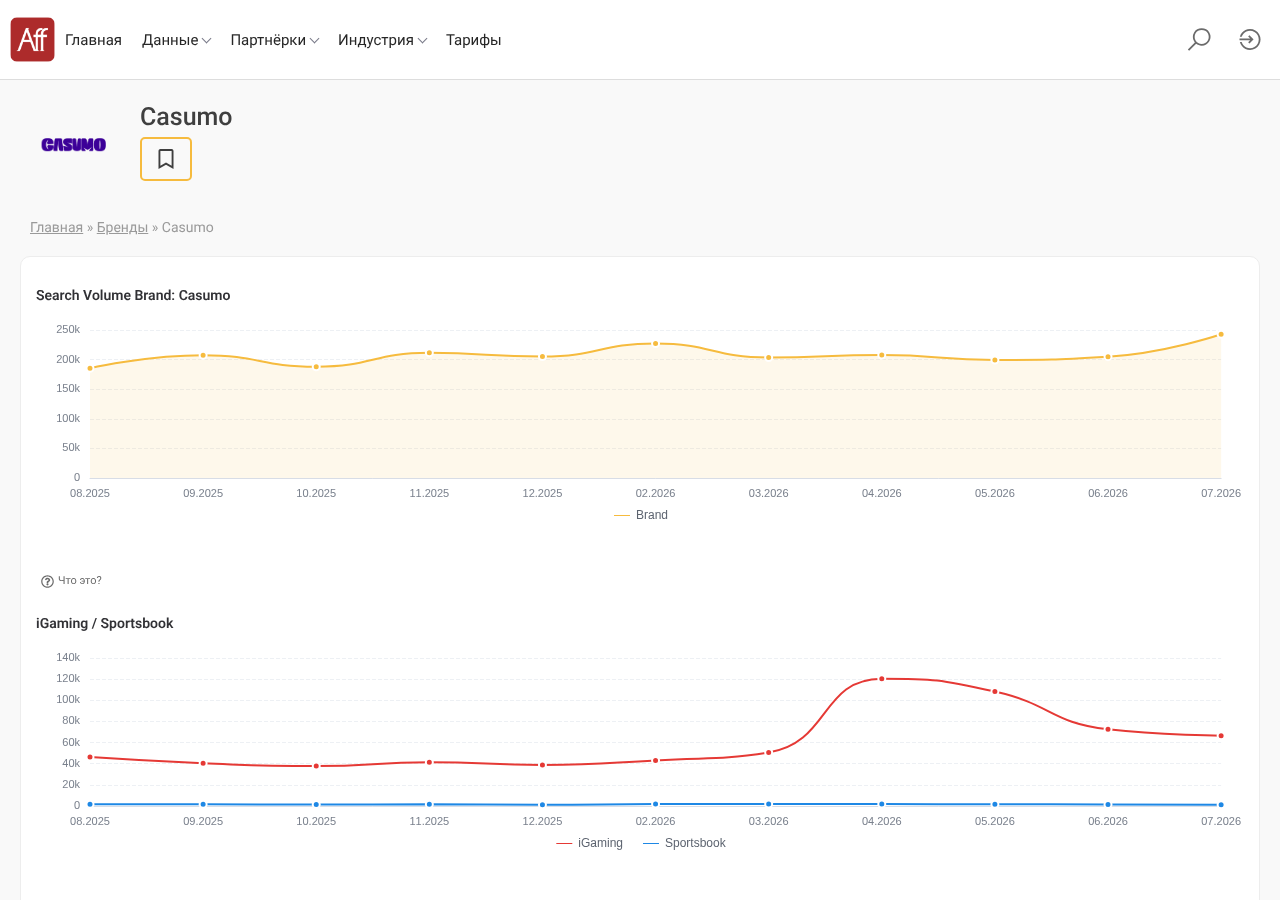Click the login arrow icon
The height and width of the screenshot is (900, 1280).
tap(1250, 40)
